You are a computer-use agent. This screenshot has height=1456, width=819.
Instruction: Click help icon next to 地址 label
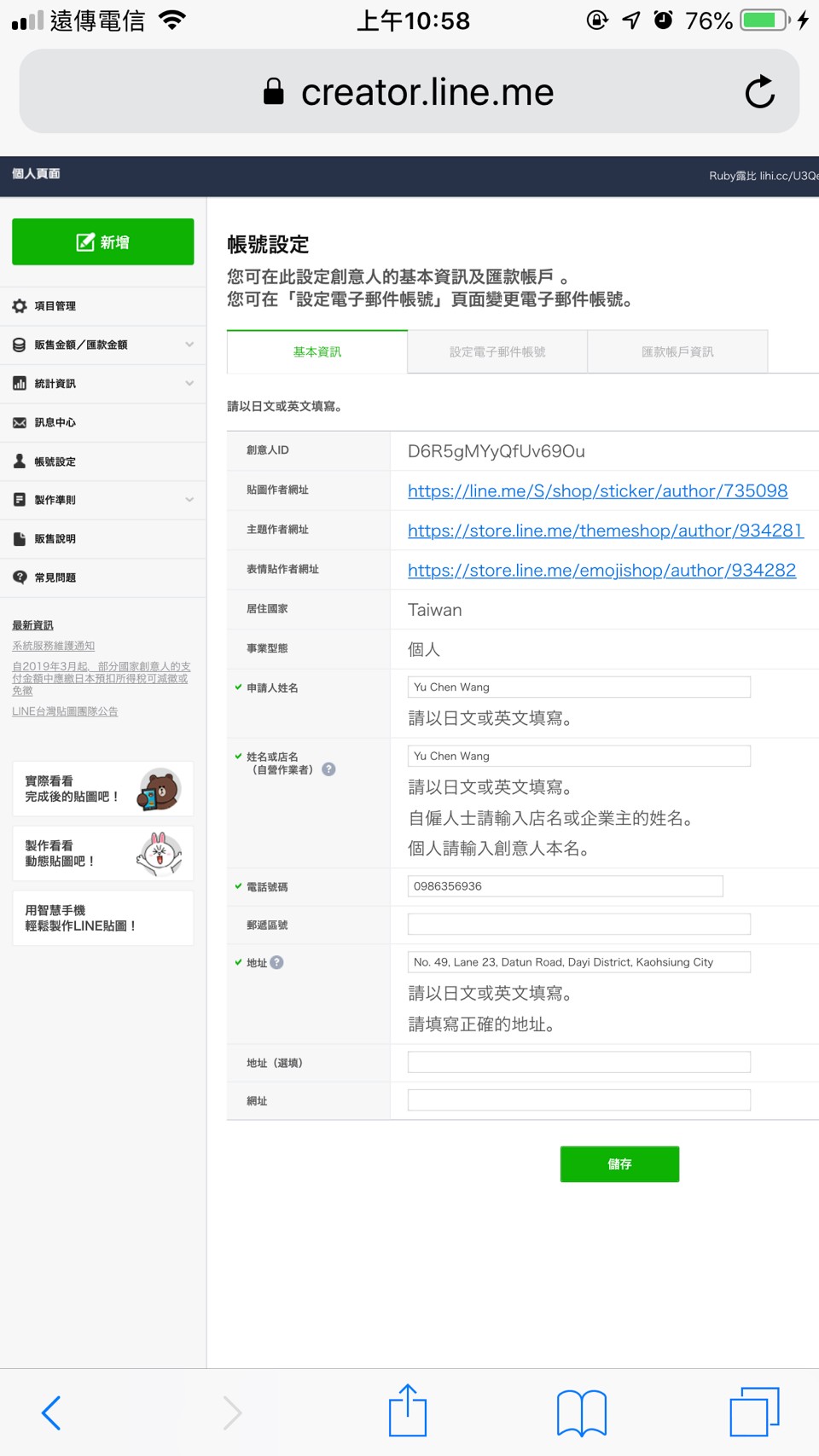(277, 962)
